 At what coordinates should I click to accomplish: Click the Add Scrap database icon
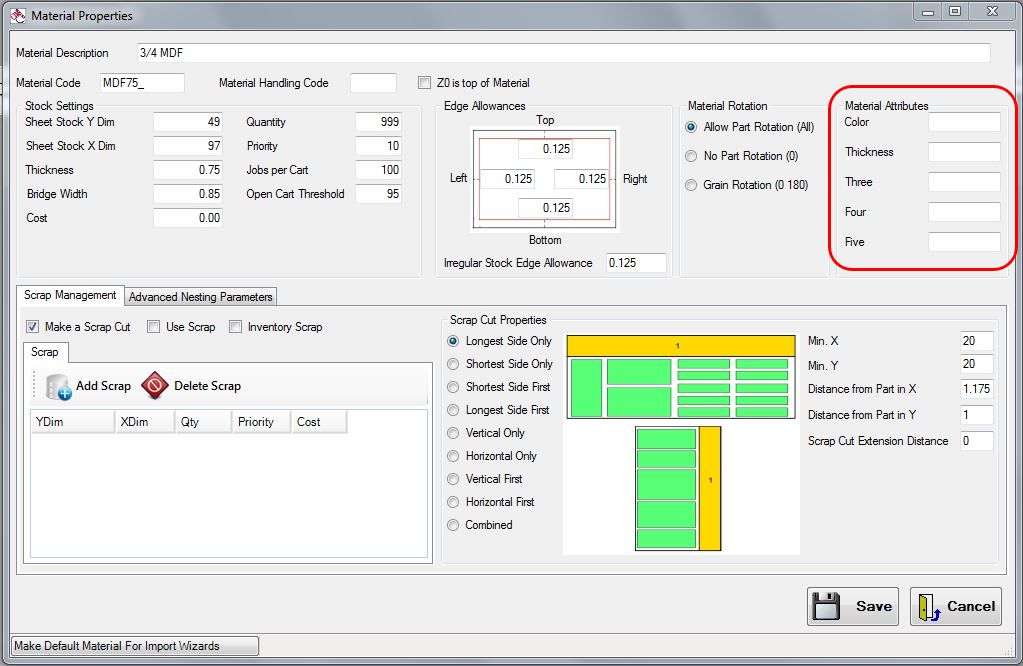tap(59, 386)
